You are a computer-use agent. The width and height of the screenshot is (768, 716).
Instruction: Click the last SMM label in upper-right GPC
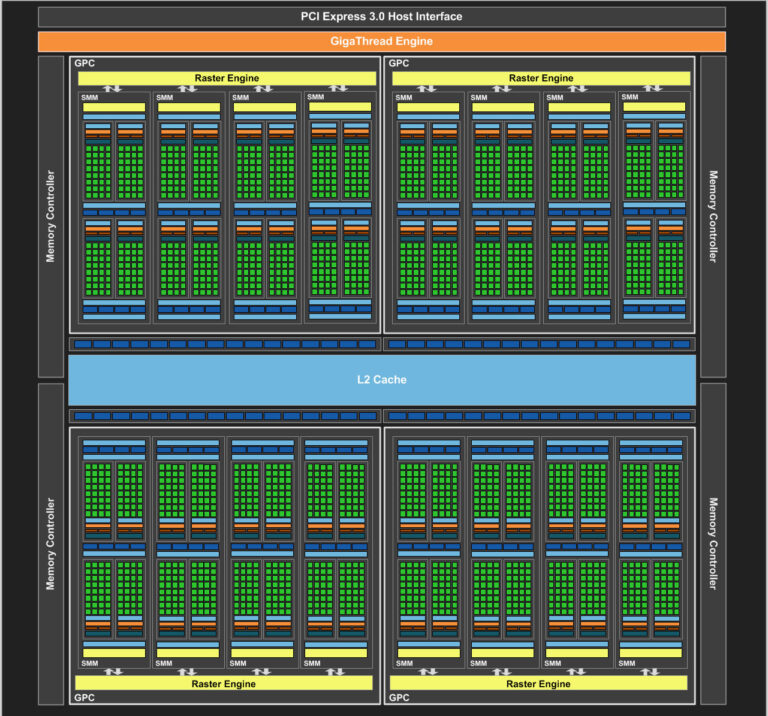[x=629, y=97]
